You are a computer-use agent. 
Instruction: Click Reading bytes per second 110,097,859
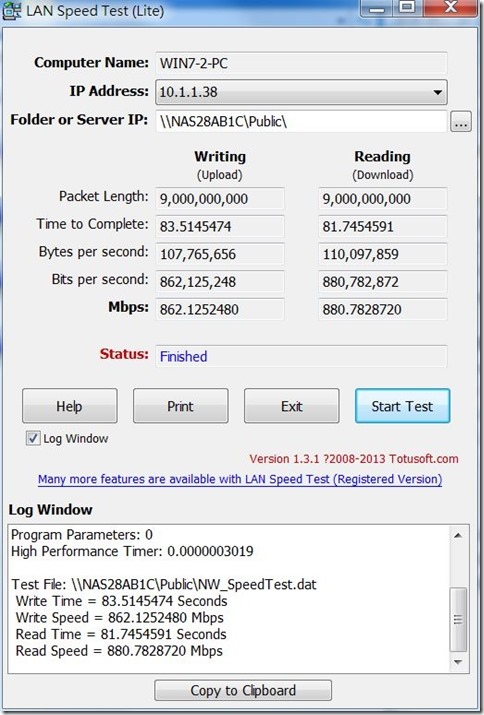[383, 254]
